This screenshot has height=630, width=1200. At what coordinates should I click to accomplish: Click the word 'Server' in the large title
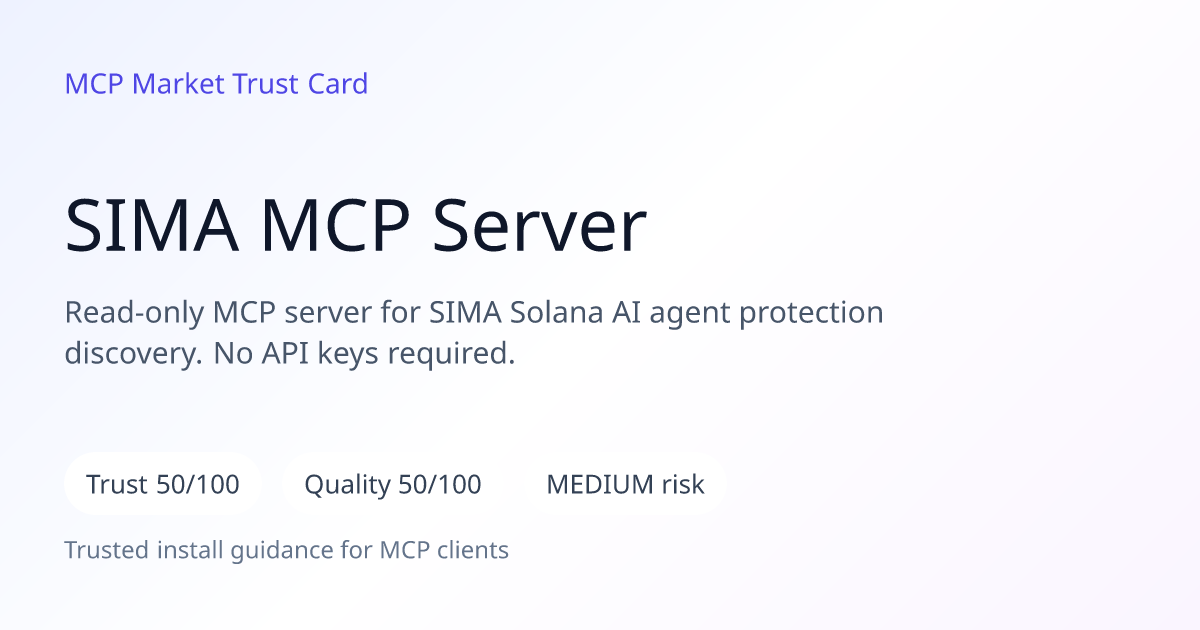[539, 227]
